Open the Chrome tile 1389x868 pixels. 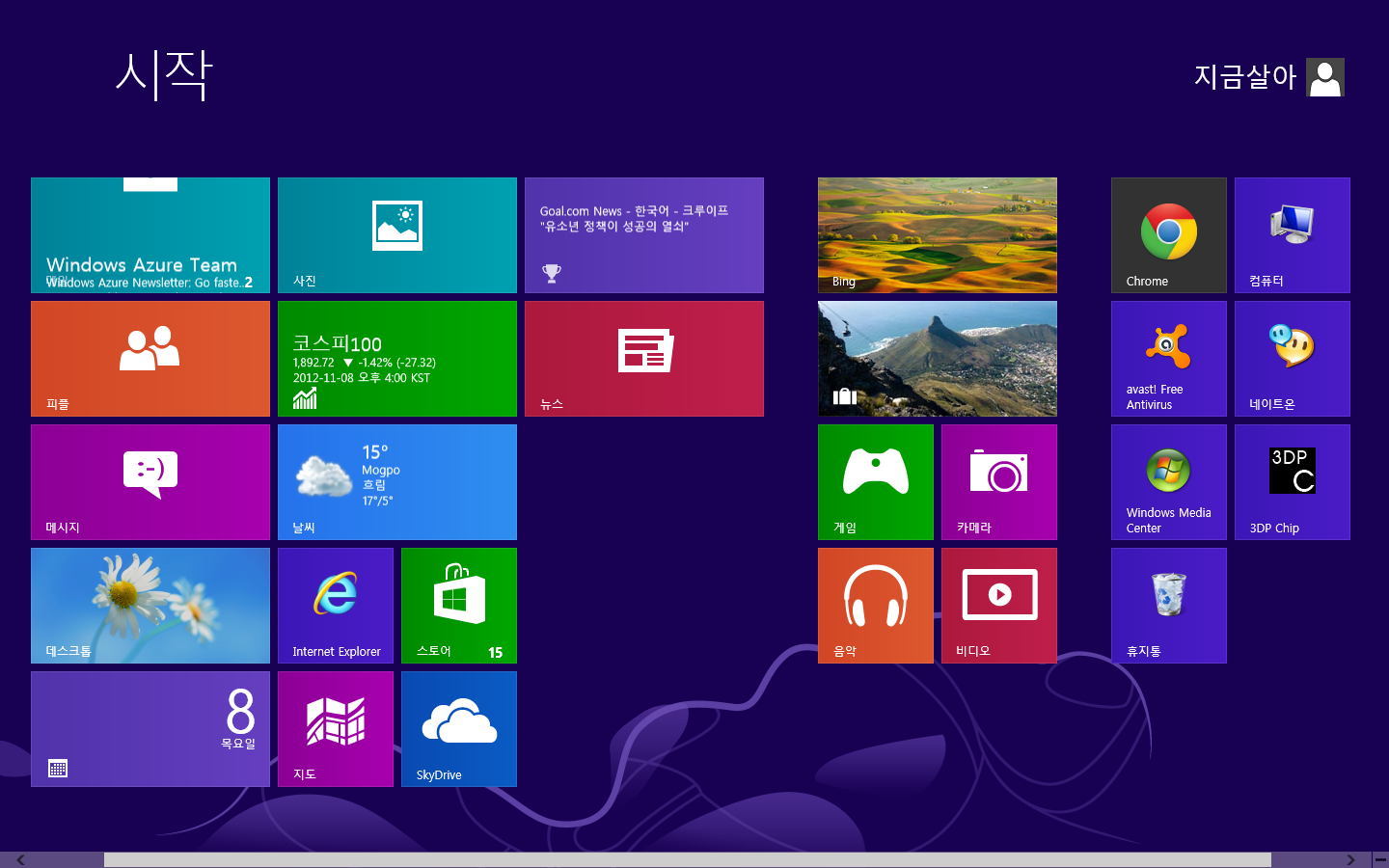coord(1168,234)
